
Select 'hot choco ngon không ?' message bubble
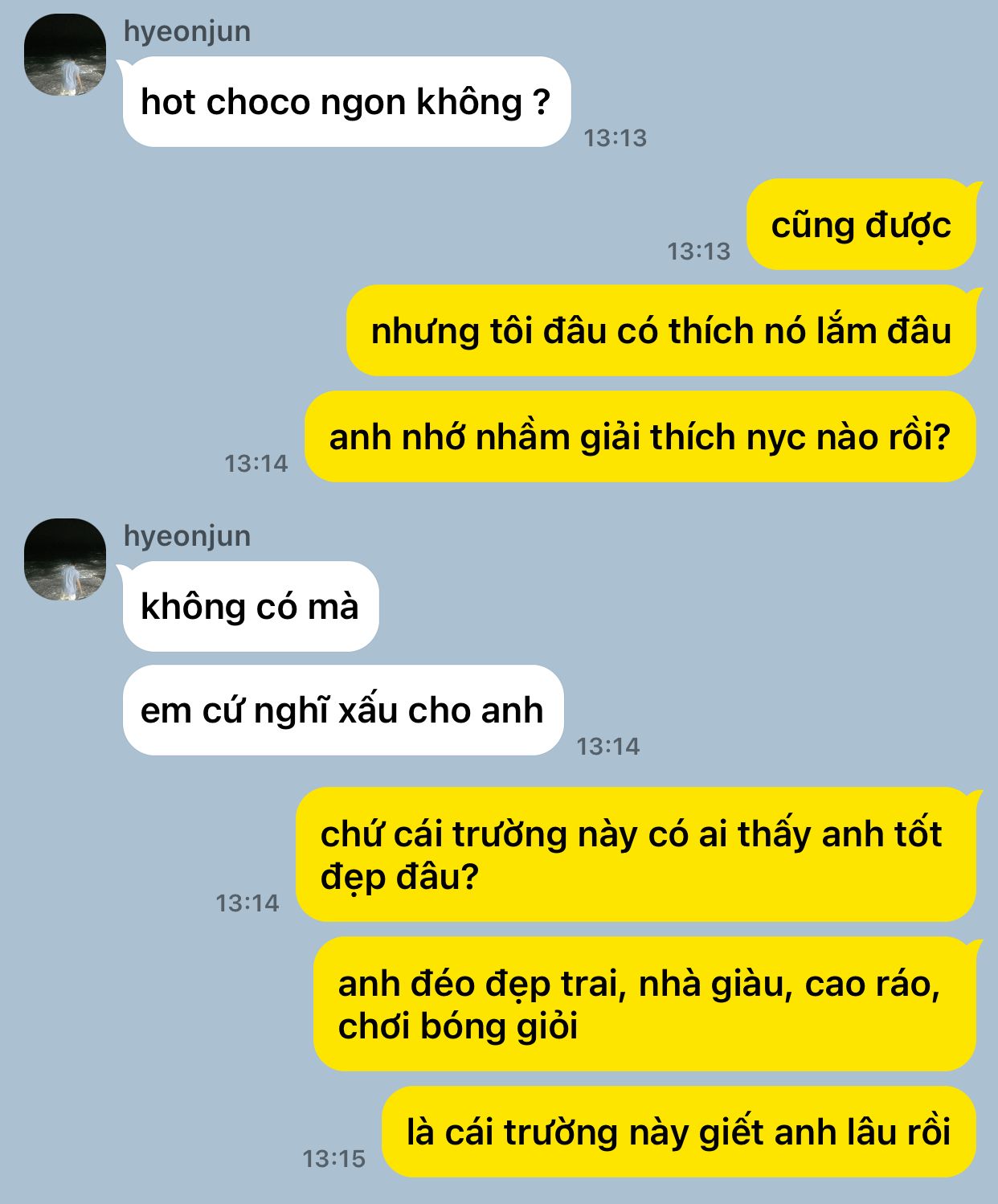[x=346, y=101]
